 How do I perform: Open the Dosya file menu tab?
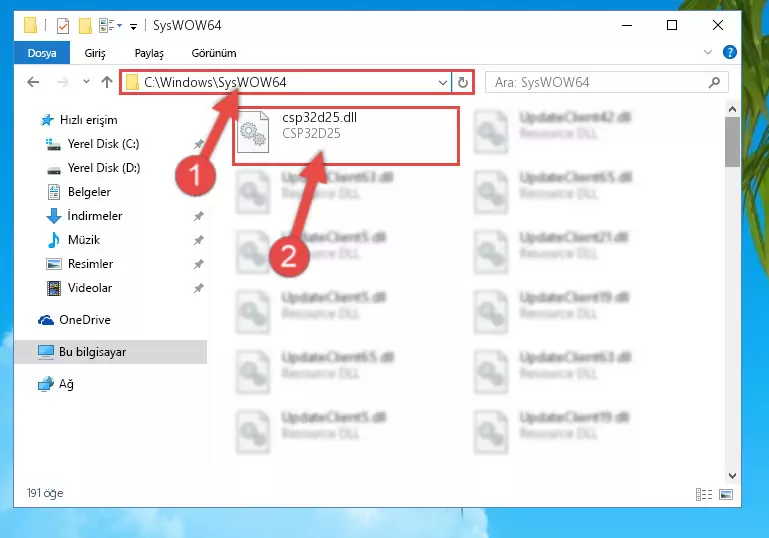click(x=42, y=53)
